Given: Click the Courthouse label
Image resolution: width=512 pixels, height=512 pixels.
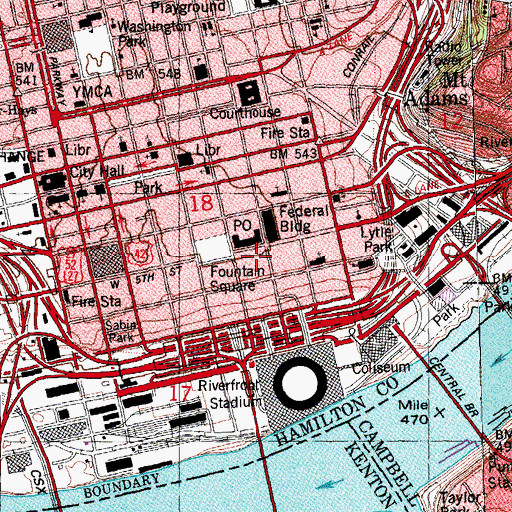Looking at the screenshot, I should click(x=245, y=113).
